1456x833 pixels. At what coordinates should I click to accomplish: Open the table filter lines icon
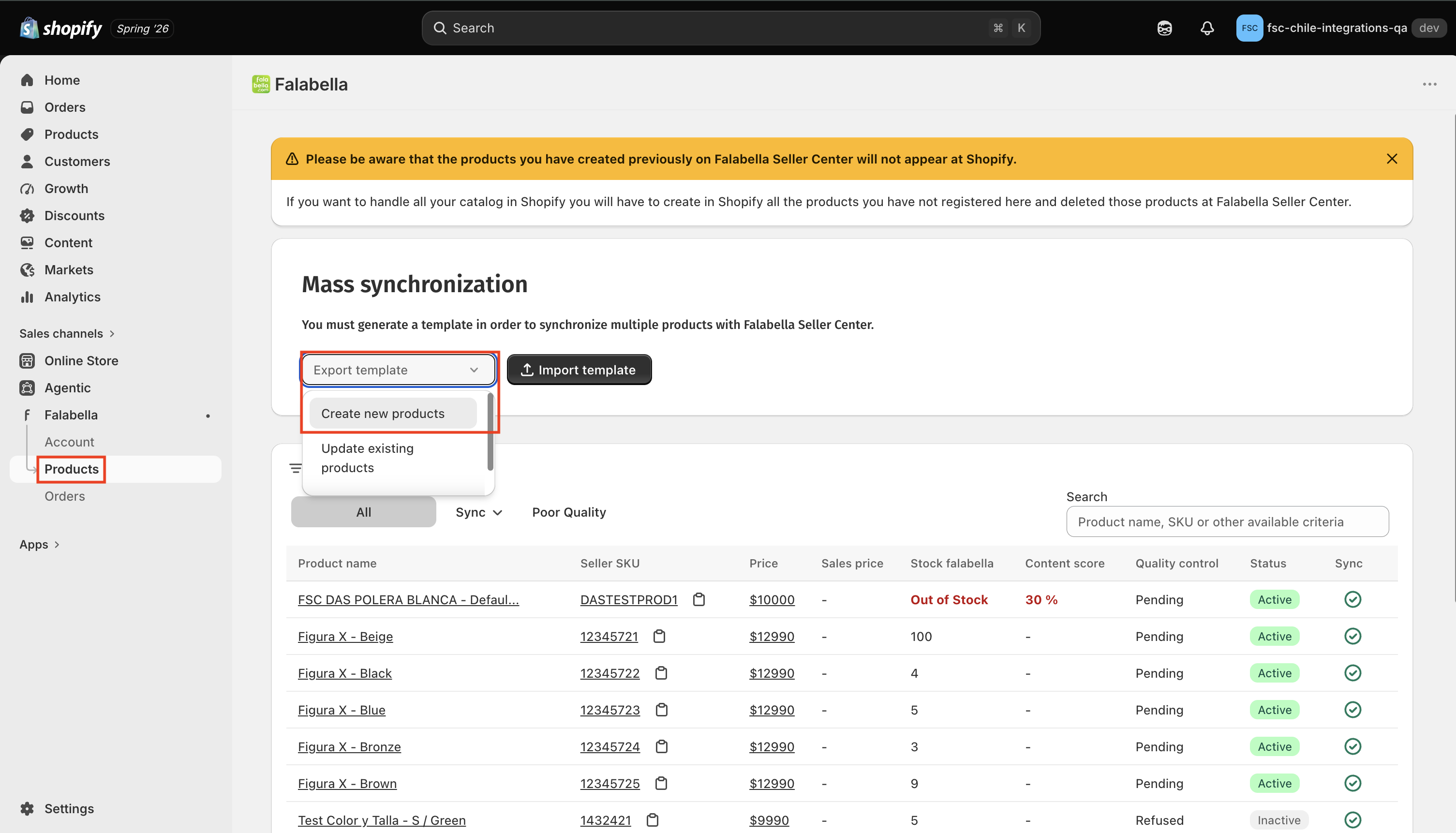pyautogui.click(x=295, y=469)
